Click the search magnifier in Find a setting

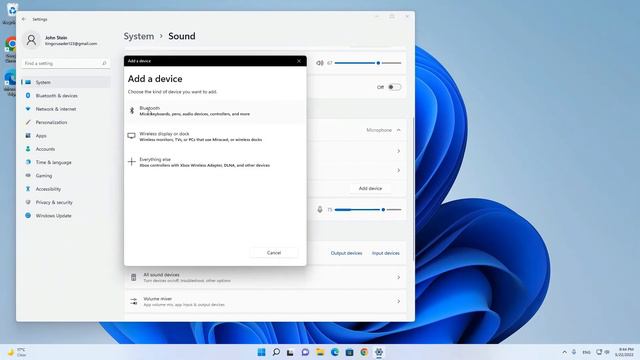click(104, 63)
